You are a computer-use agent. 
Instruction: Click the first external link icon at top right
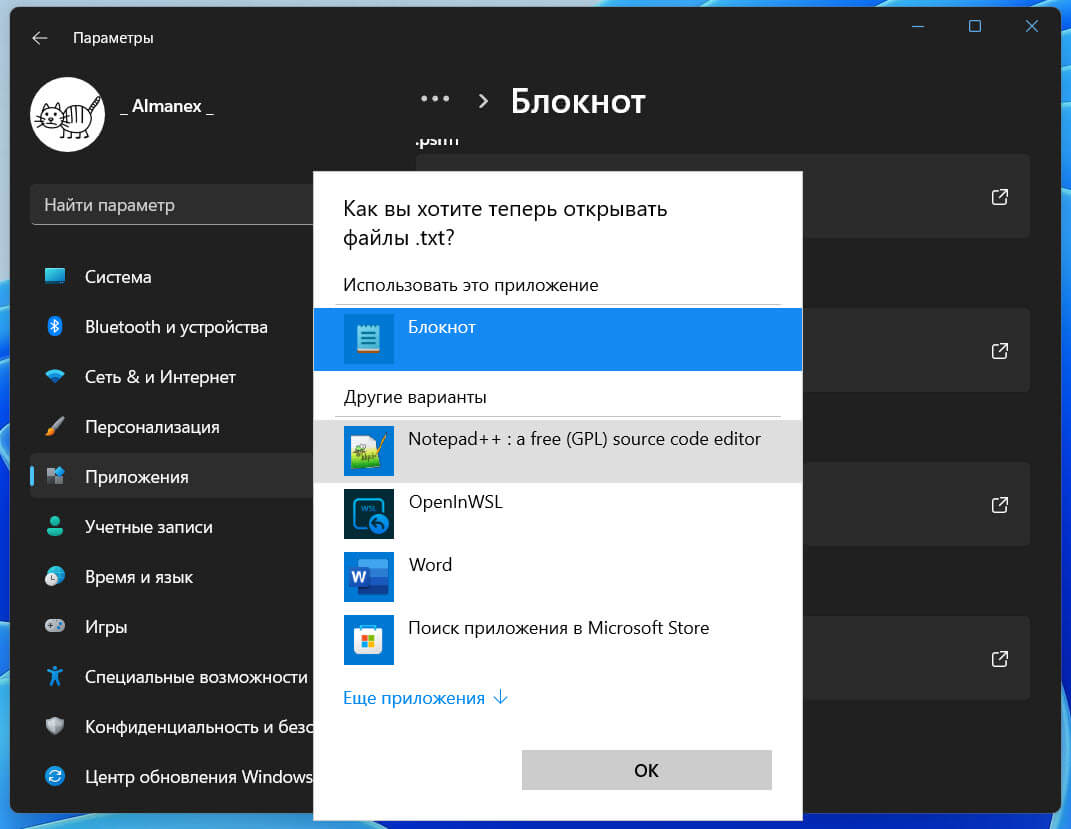(x=999, y=197)
